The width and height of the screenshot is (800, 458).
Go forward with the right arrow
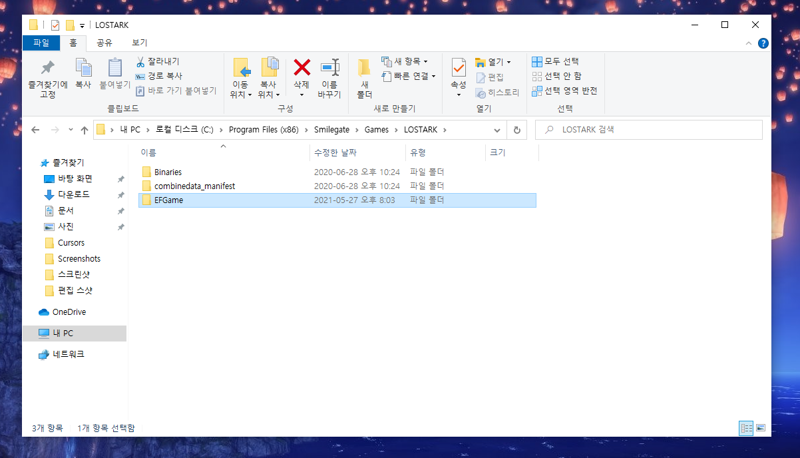[x=55, y=130]
